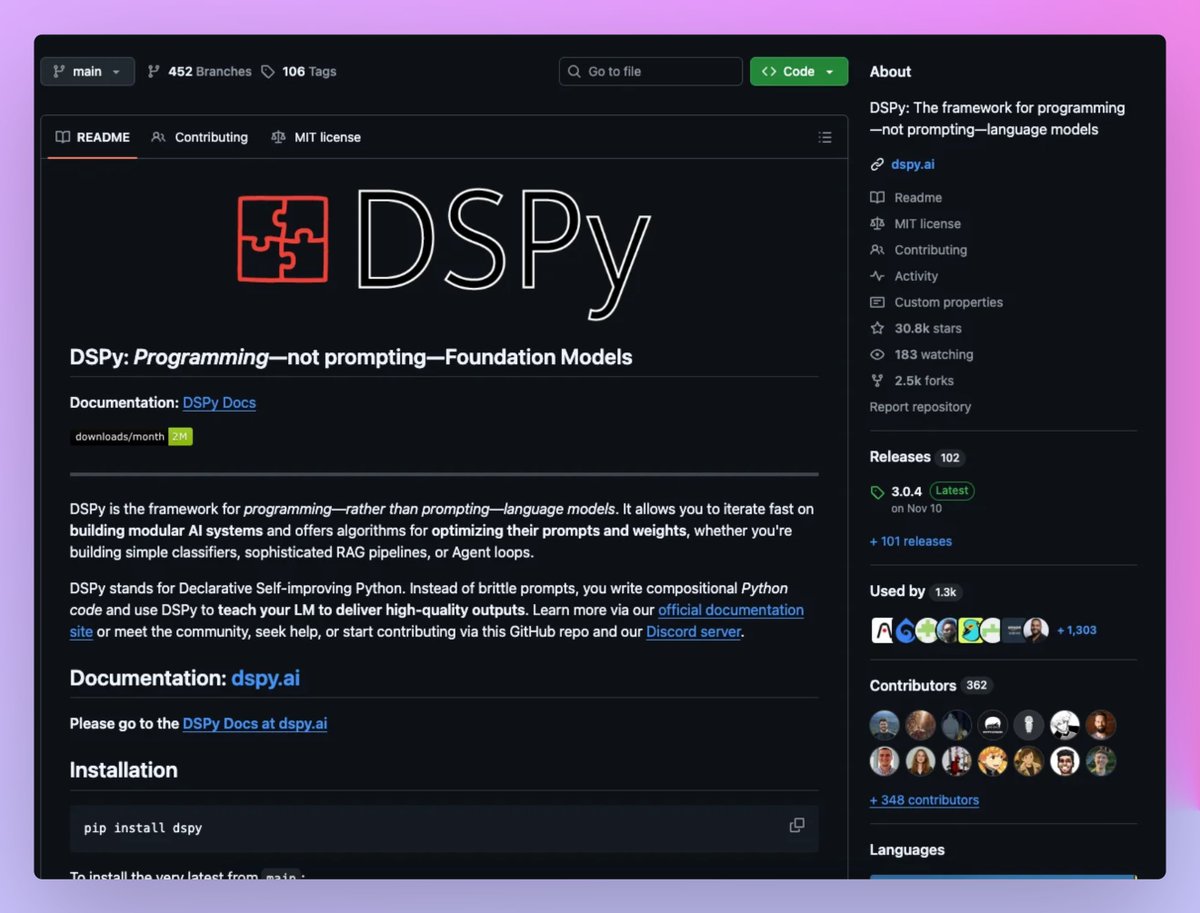1200x913 pixels.
Task: Open the + 1,303 dependents link
Action: 1076,630
